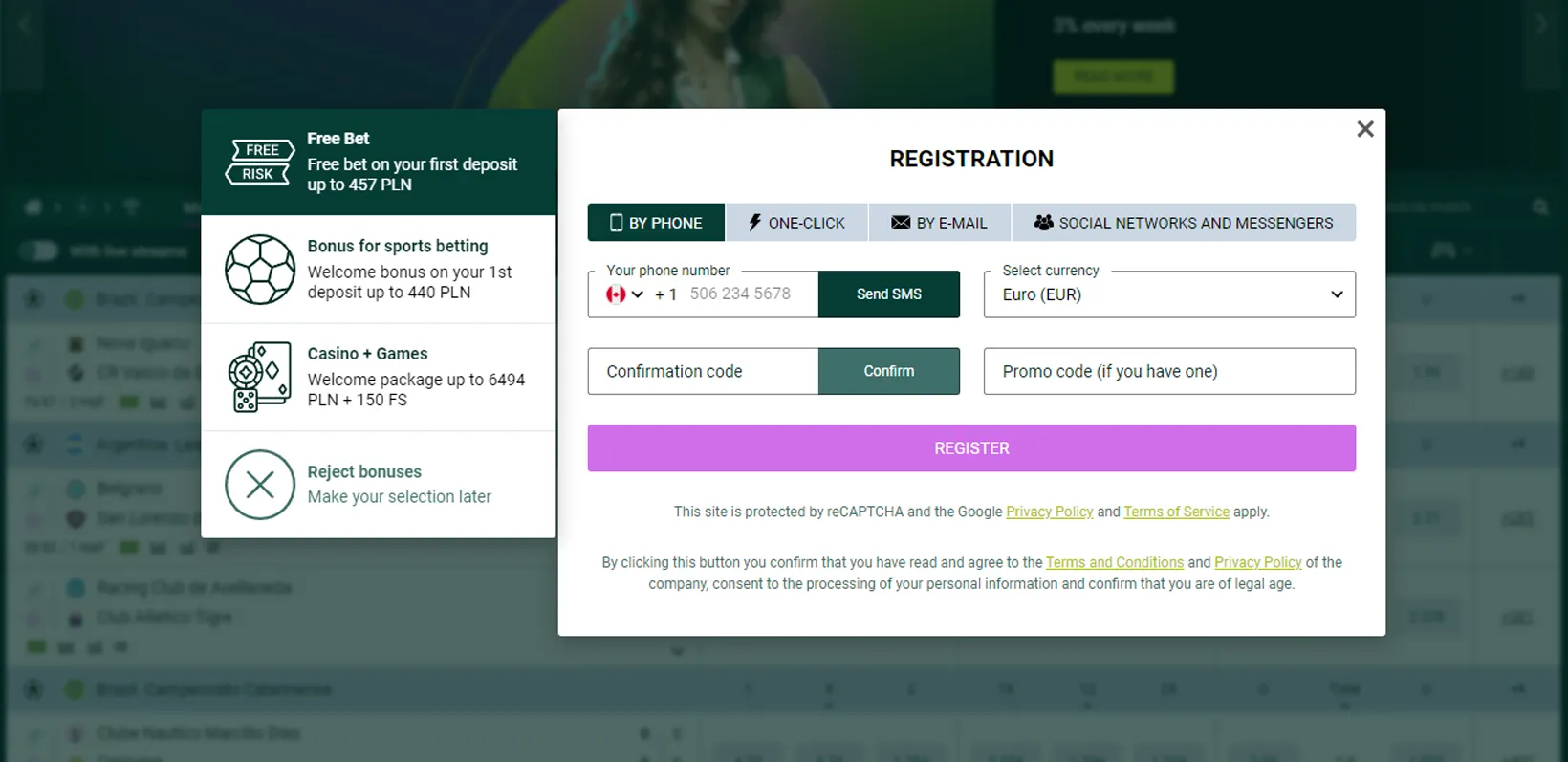This screenshot has width=1568, height=762.
Task: Select the Free Bet risk-free bonus icon
Action: 259,162
